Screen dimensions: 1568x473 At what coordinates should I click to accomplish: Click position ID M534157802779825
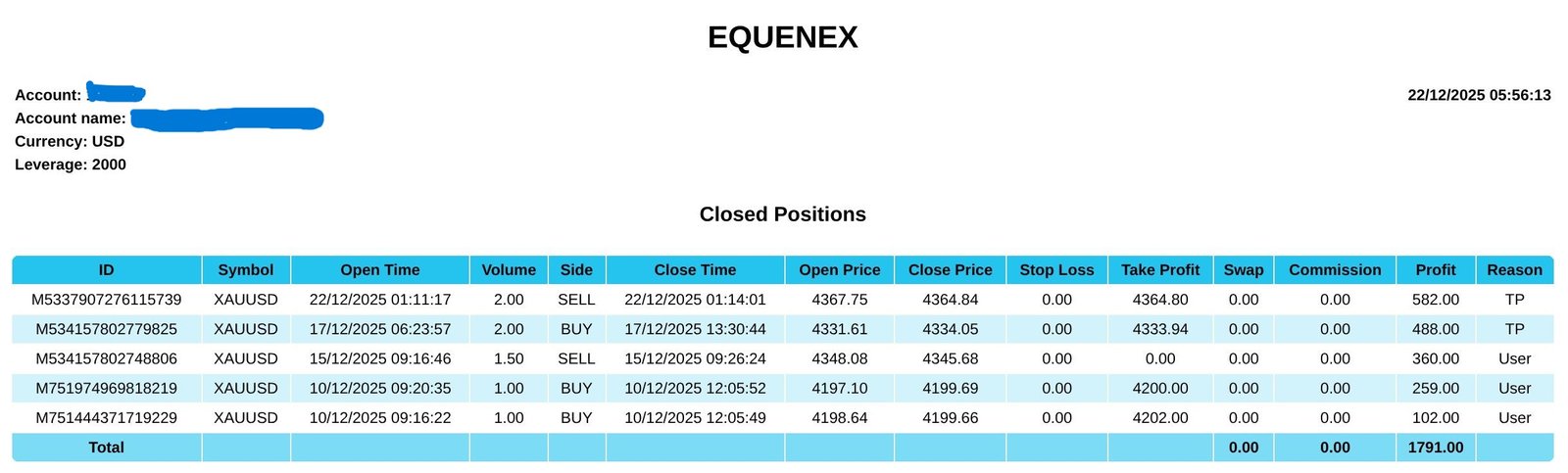(107, 329)
